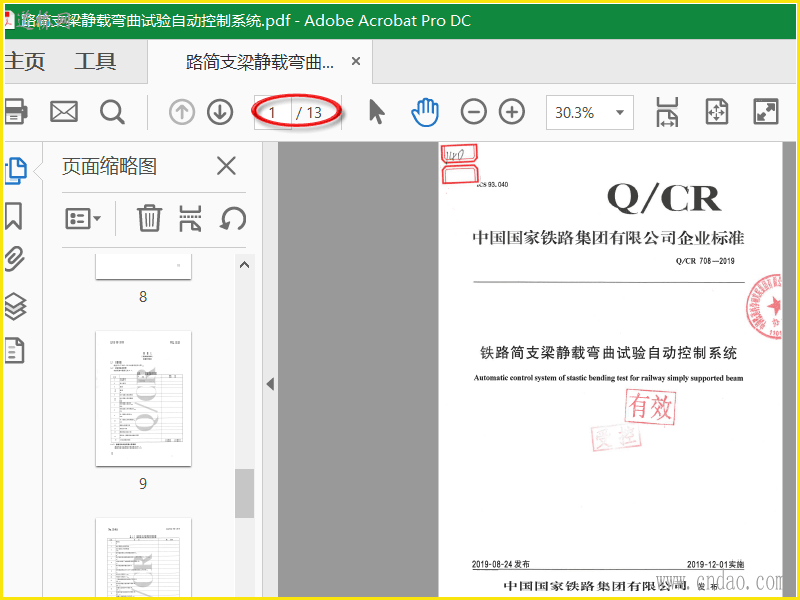Click the thumbnail label 9

coord(143,483)
